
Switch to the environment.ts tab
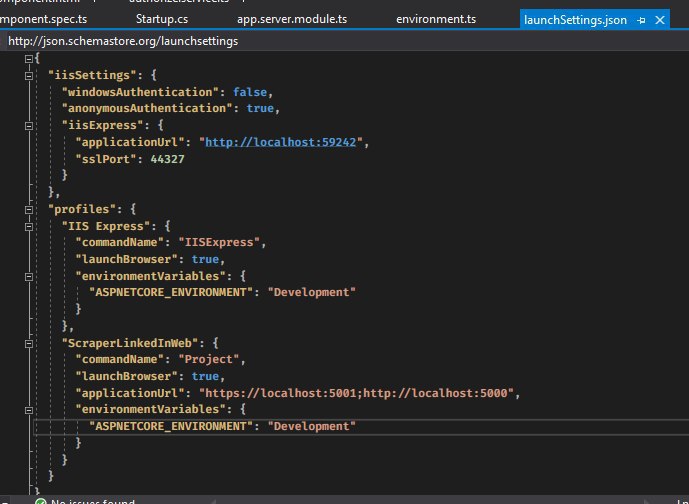tap(436, 19)
